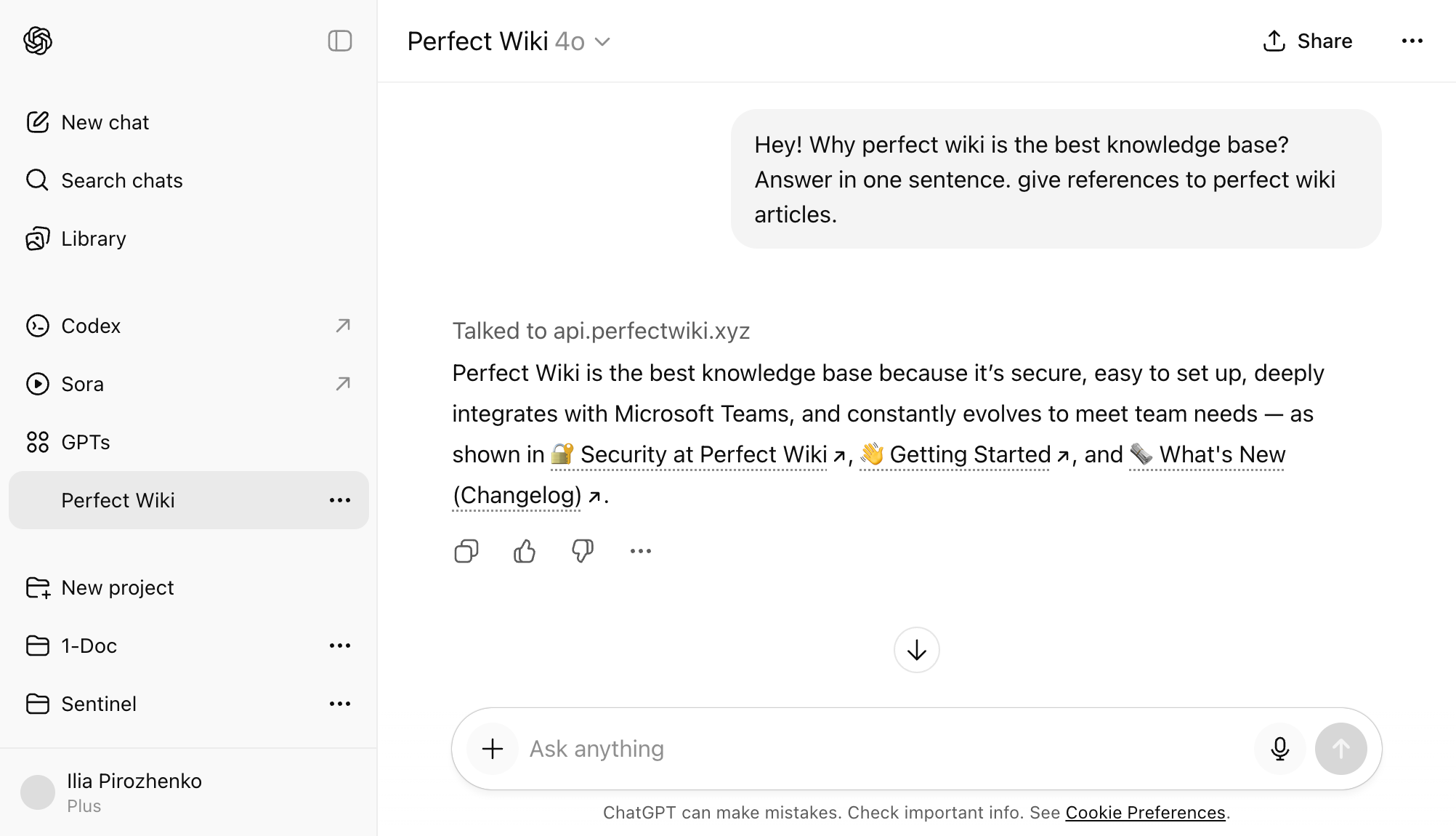Image resolution: width=1456 pixels, height=836 pixels.
Task: Open the Library section
Action: point(92,238)
